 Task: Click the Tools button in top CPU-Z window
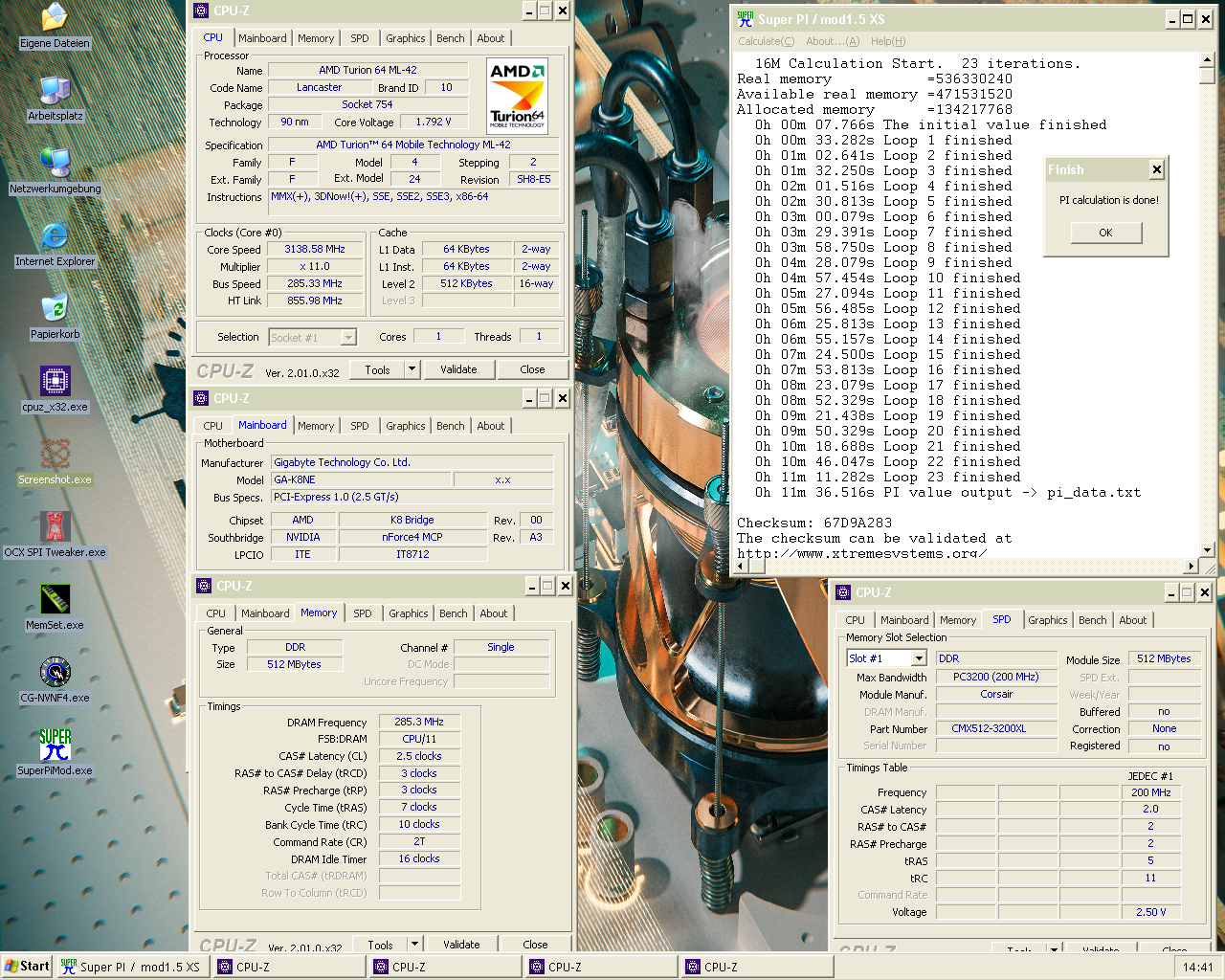(377, 369)
